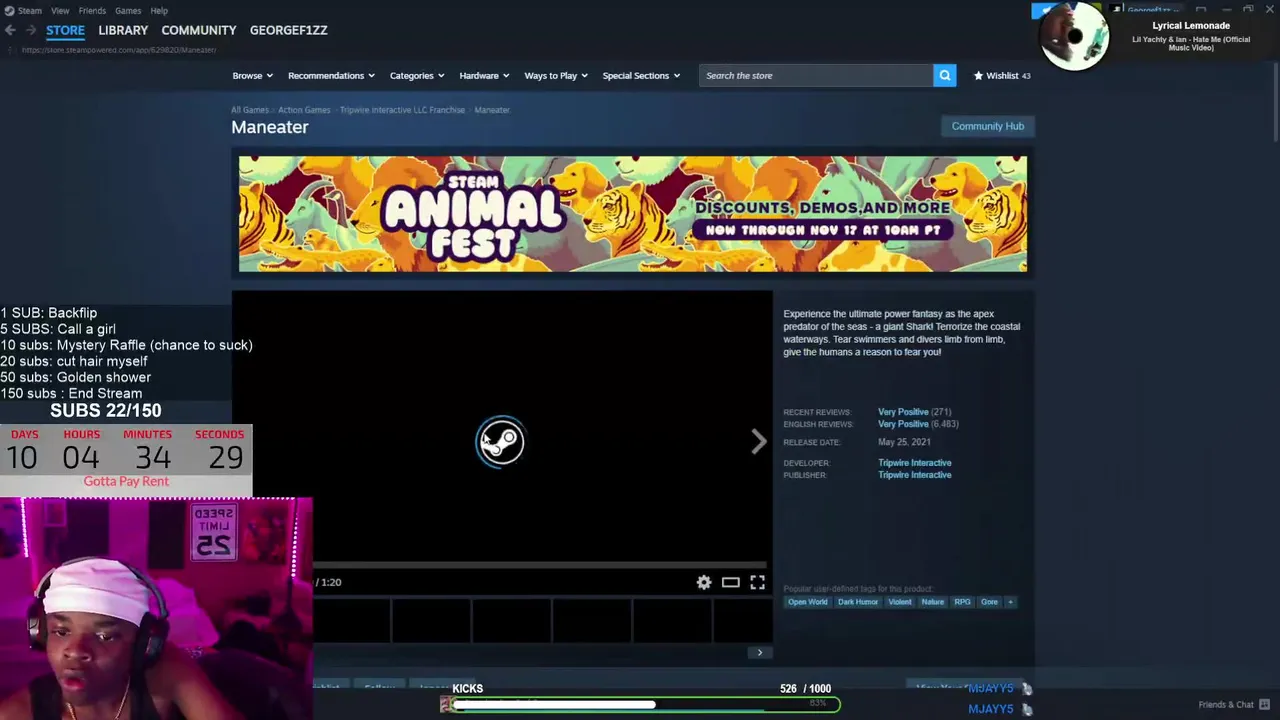Expand the Hardware dropdown
Screen dimensions: 1280x720
[484, 75]
